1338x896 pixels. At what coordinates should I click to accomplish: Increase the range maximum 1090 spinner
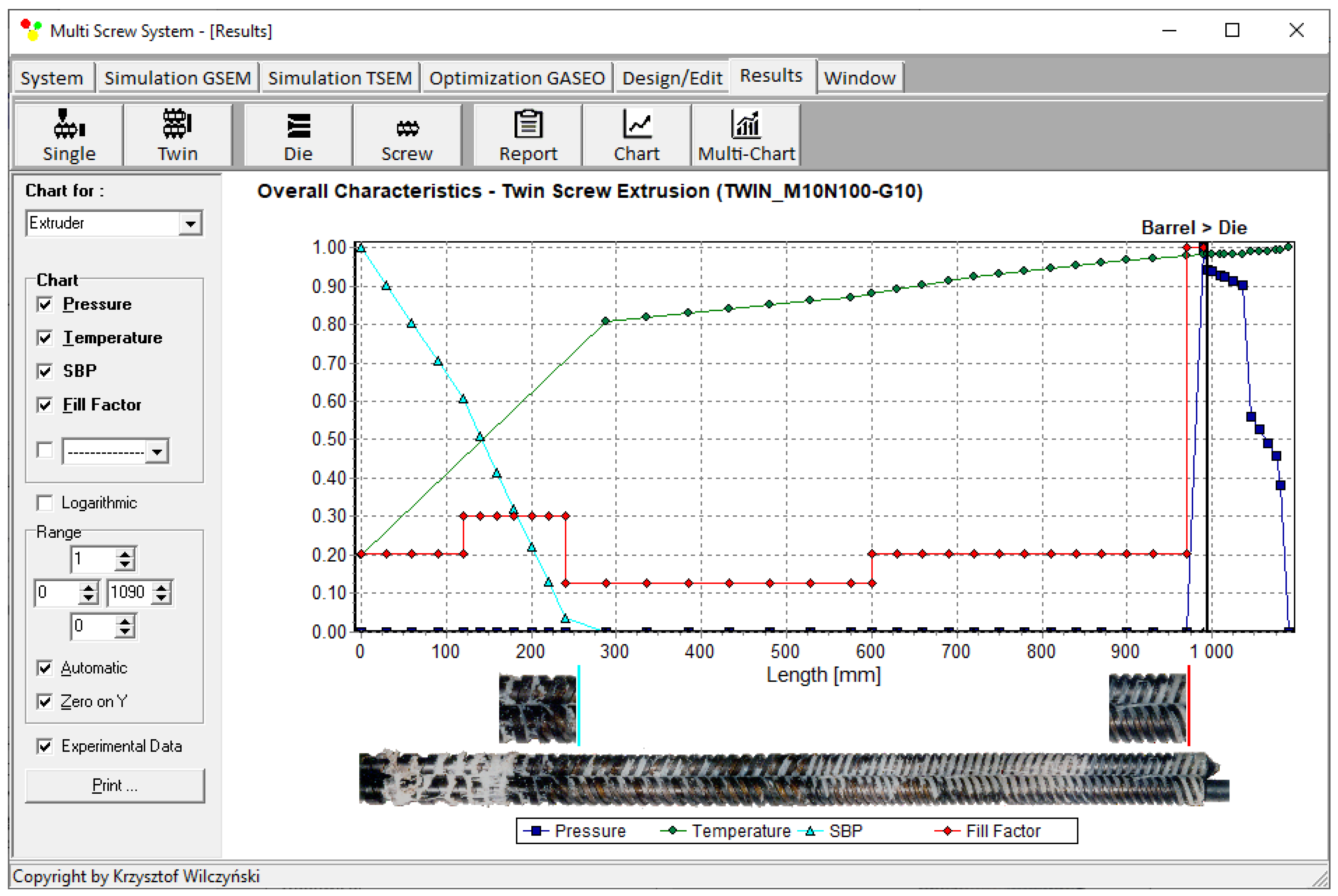162,587
